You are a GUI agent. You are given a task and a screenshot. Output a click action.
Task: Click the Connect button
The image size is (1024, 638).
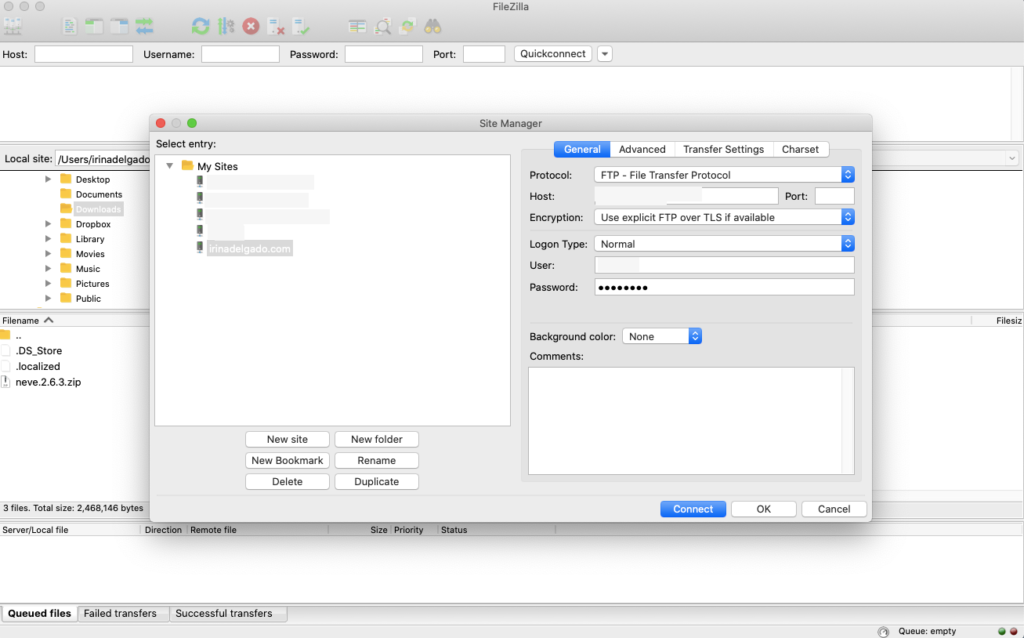click(693, 509)
